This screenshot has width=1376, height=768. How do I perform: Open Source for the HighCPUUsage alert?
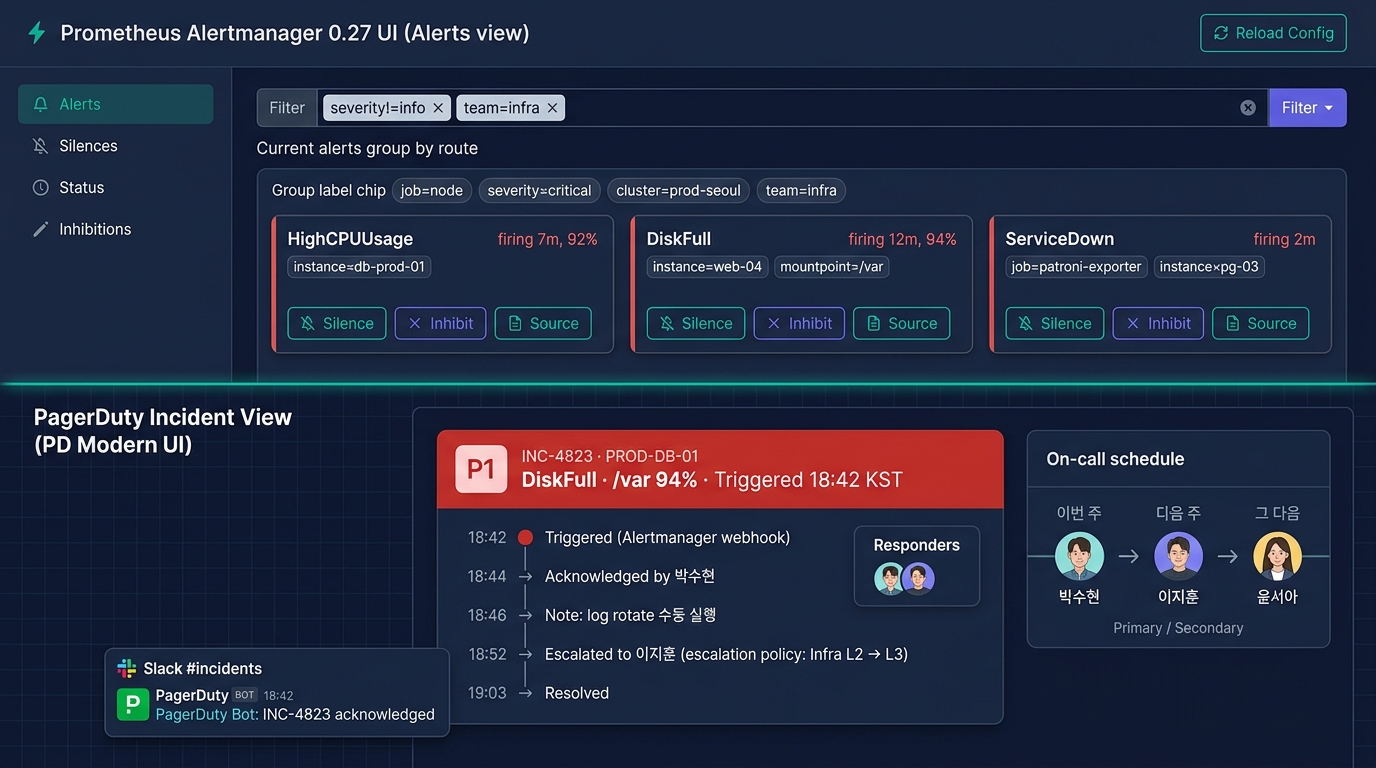click(x=543, y=323)
